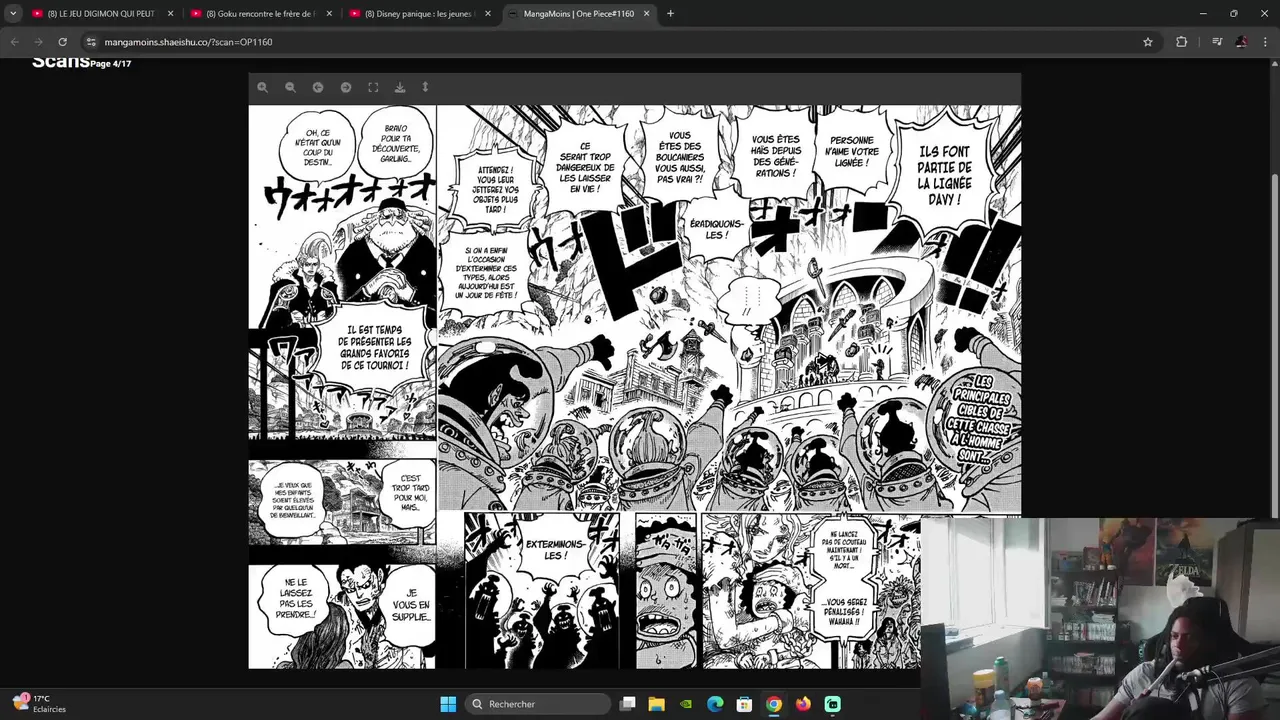This screenshot has height=720, width=1280.
Task: Open new browser tab
Action: point(670,14)
